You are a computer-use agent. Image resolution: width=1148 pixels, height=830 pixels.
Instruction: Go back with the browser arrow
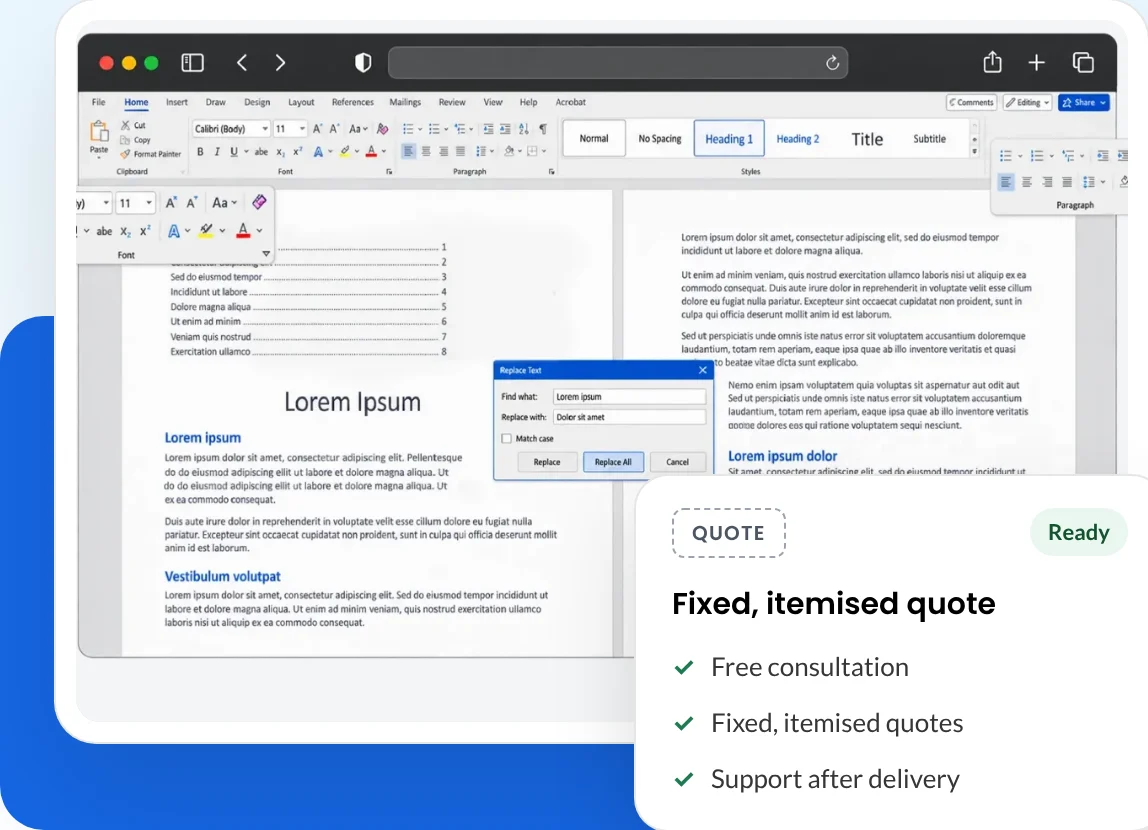coord(242,62)
